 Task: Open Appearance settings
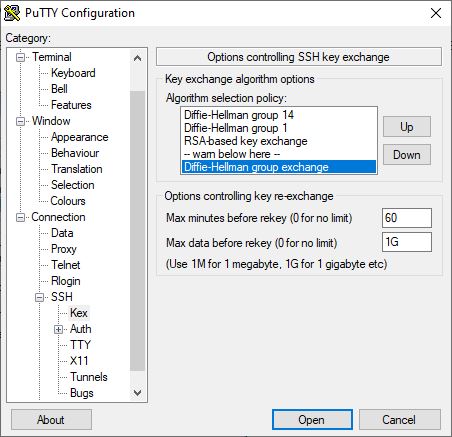pyautogui.click(x=80, y=137)
